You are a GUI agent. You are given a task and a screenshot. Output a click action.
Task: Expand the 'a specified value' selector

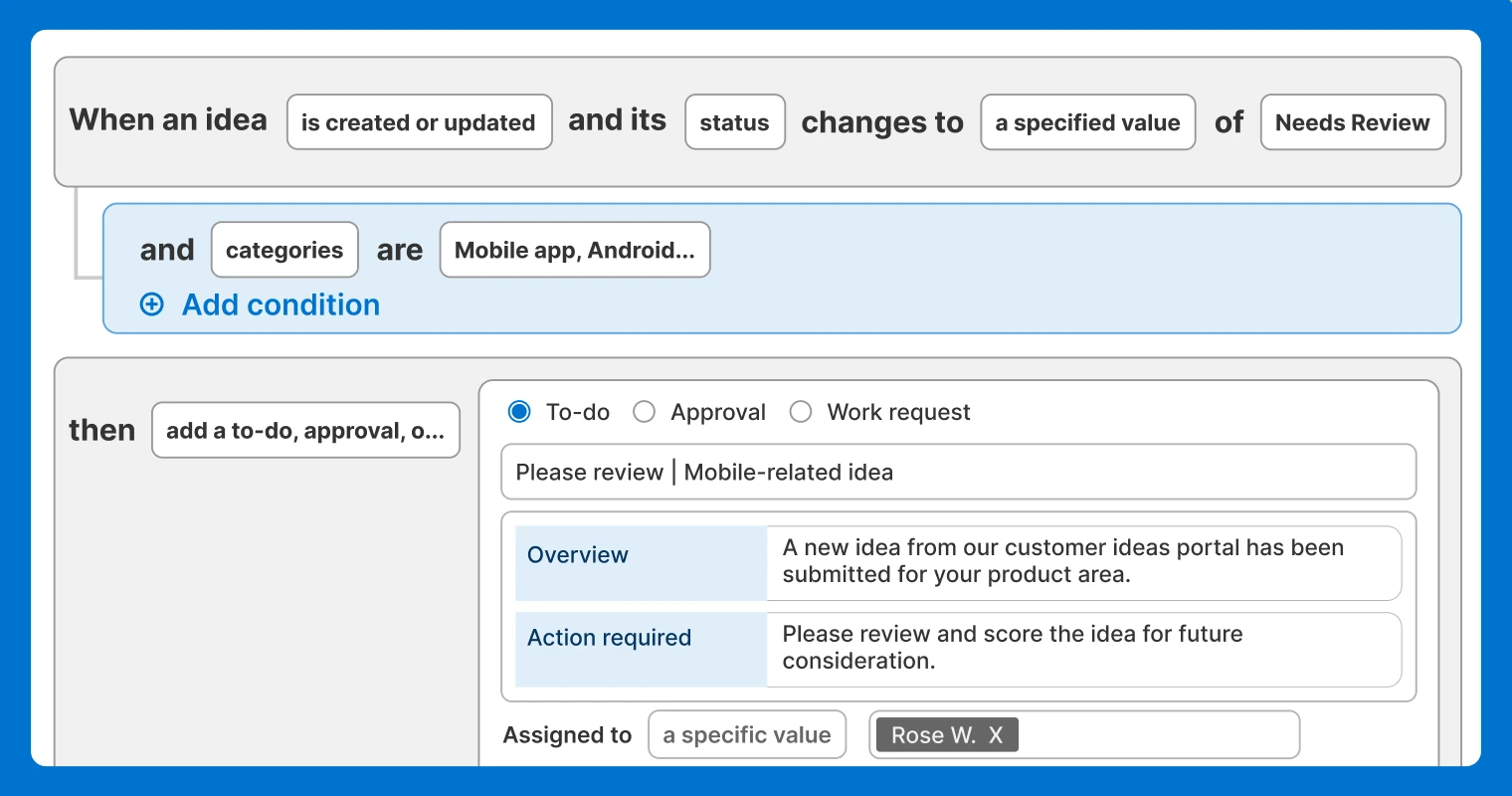click(x=1088, y=122)
